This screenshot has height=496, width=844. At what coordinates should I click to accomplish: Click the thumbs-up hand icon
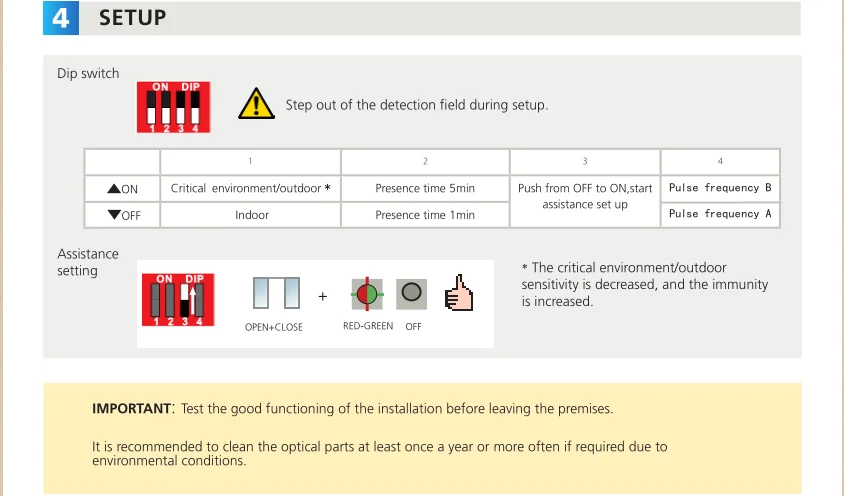coord(458,293)
